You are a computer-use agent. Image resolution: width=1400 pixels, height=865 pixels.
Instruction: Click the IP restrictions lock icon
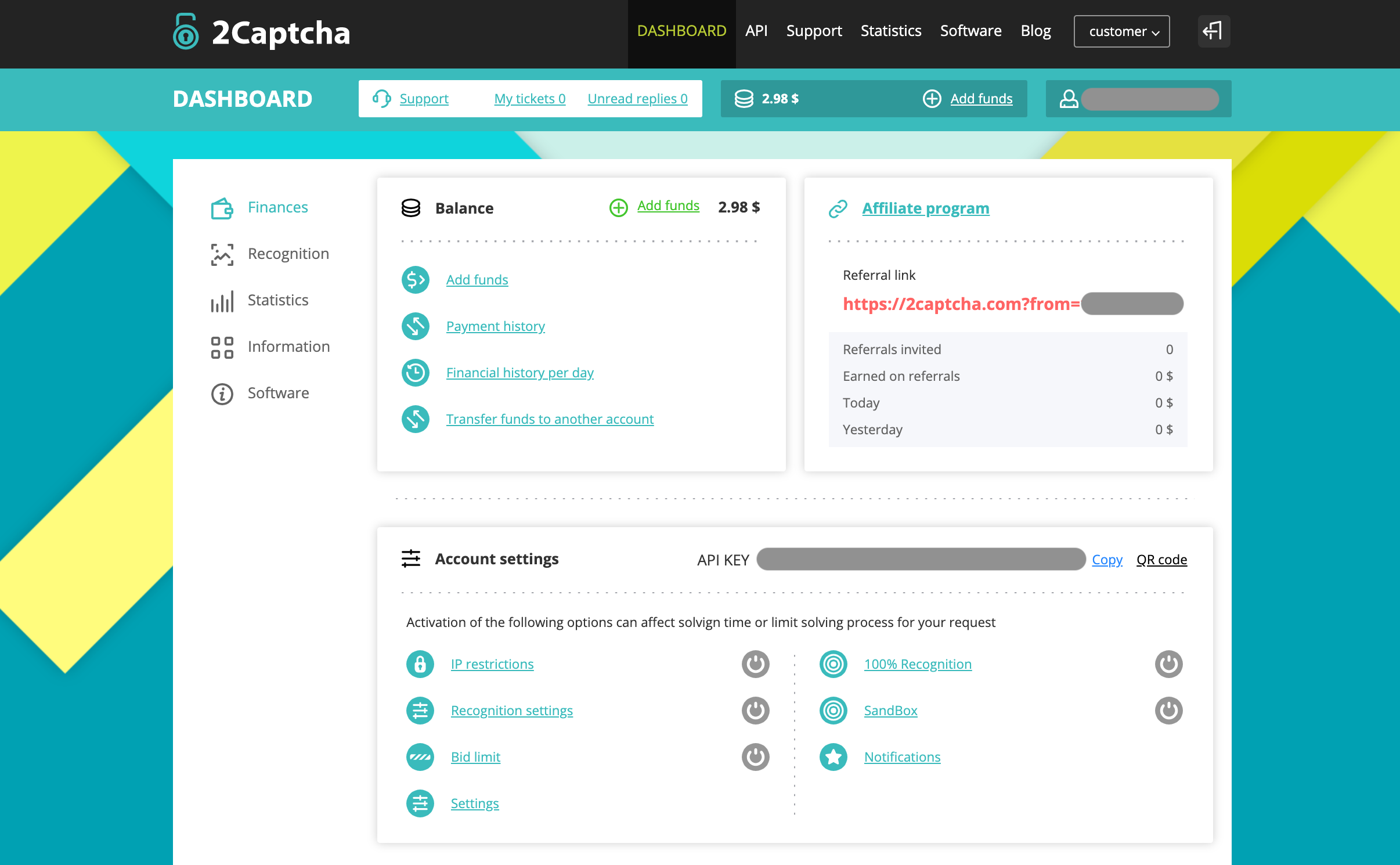(x=420, y=664)
